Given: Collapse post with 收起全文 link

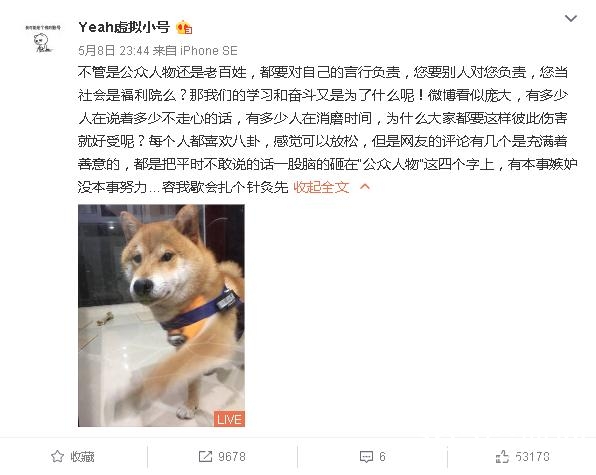Looking at the screenshot, I should [321, 187].
